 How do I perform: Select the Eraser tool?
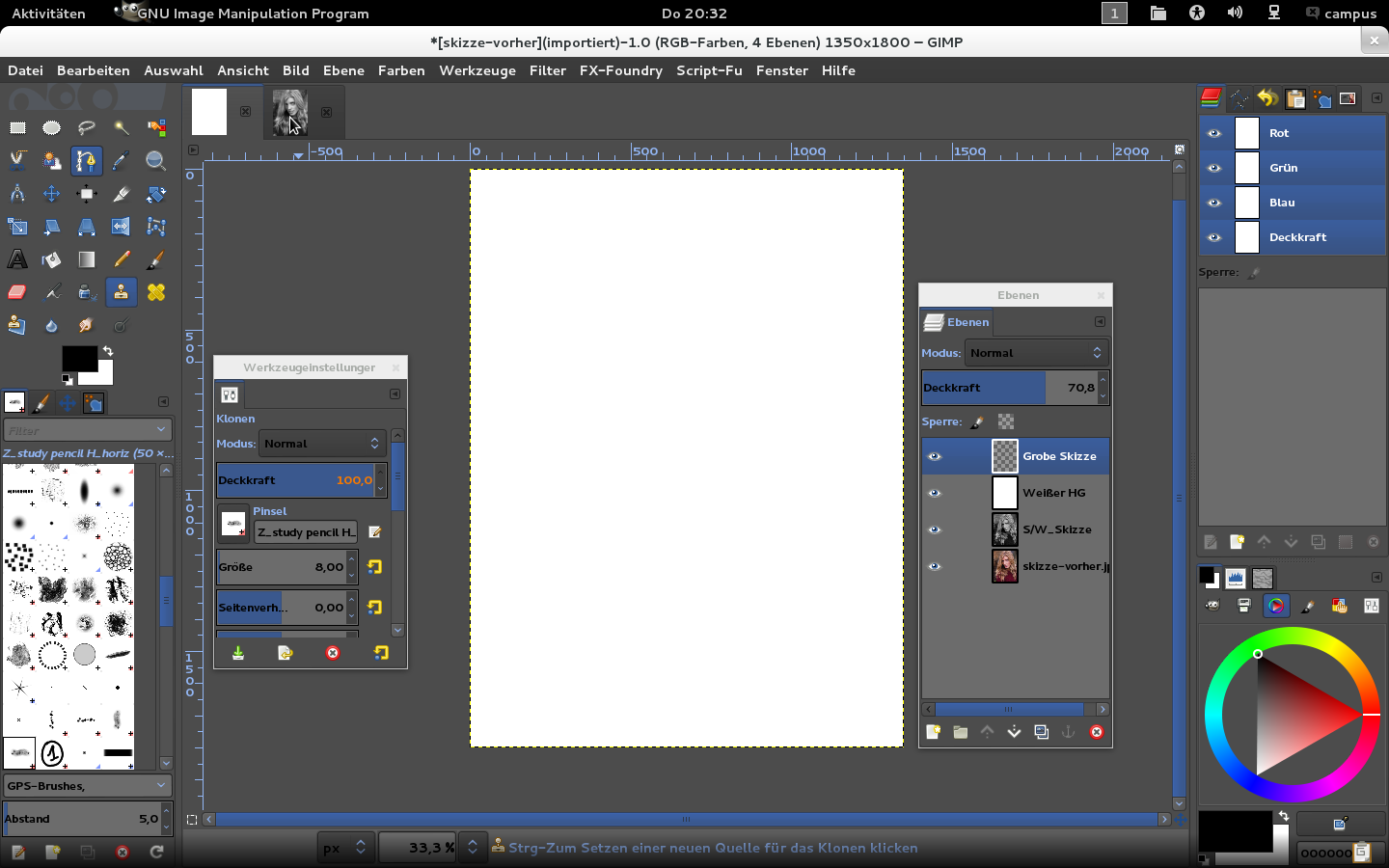point(17,292)
